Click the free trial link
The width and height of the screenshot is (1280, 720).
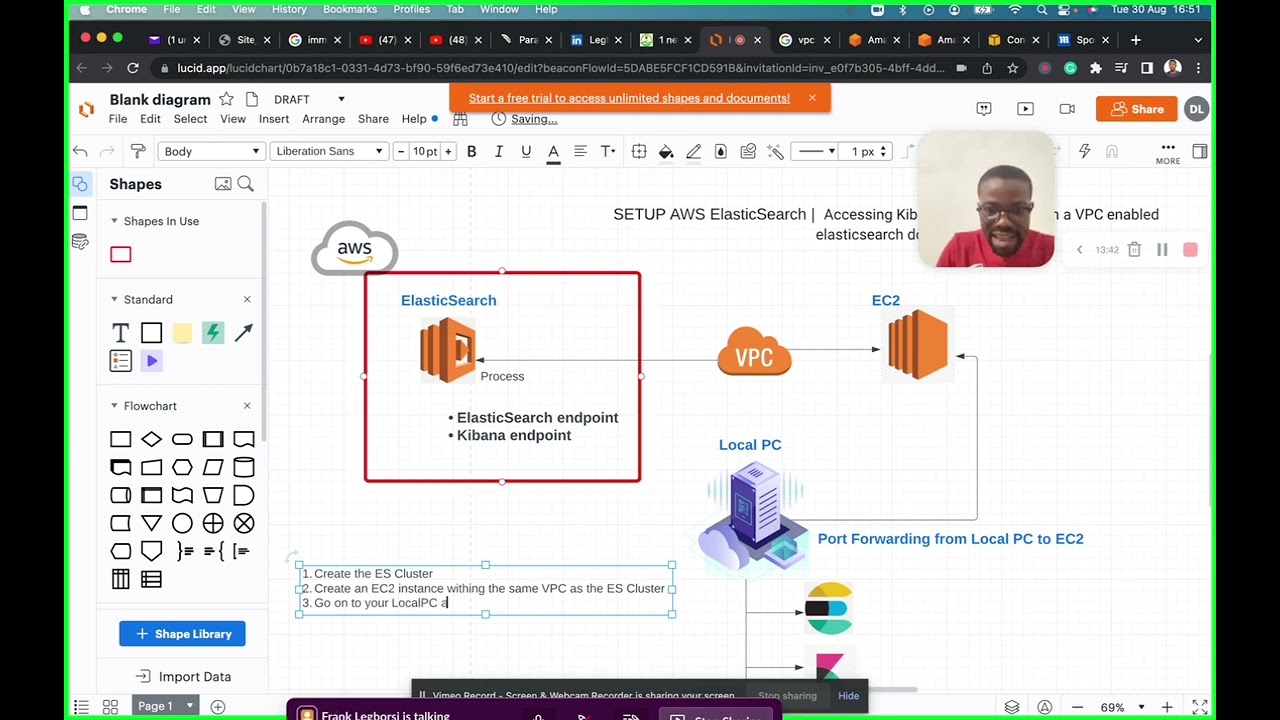(x=629, y=98)
